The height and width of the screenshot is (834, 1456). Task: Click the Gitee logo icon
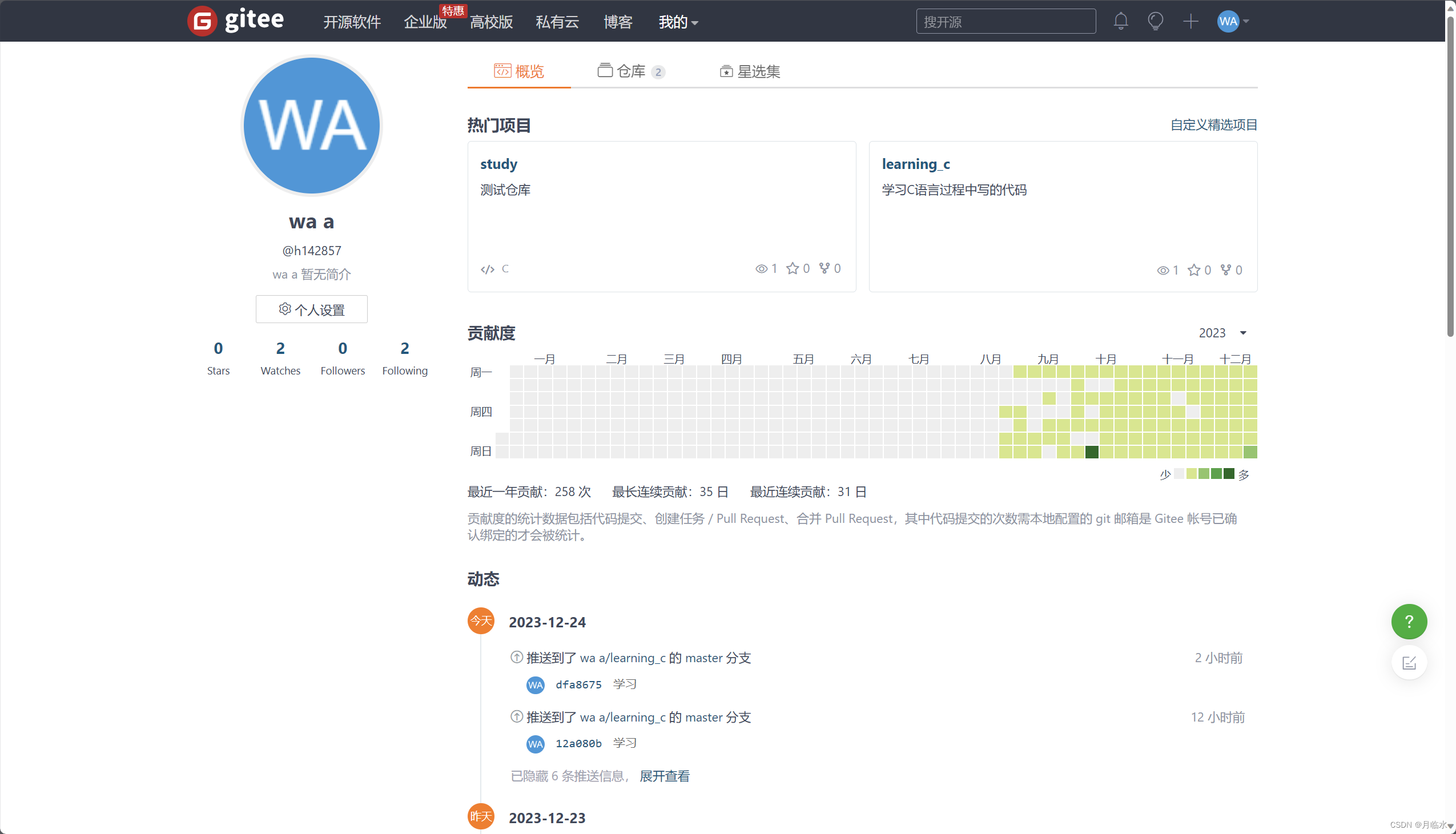click(202, 21)
